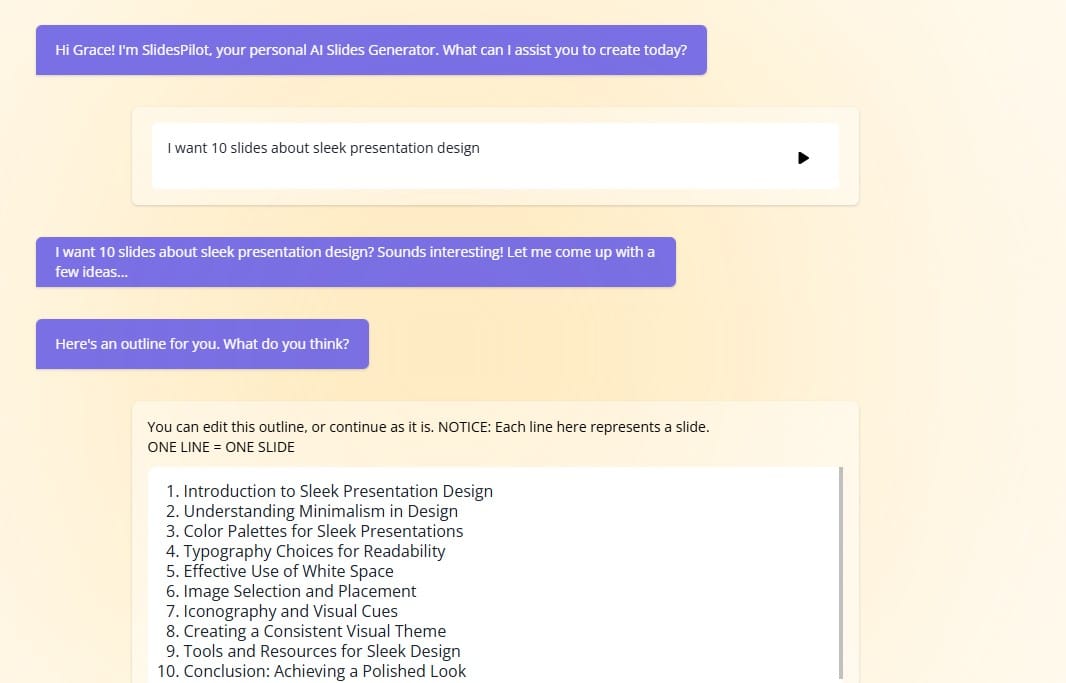Click 'Understanding Minimalism in Design' outline line

[320, 511]
